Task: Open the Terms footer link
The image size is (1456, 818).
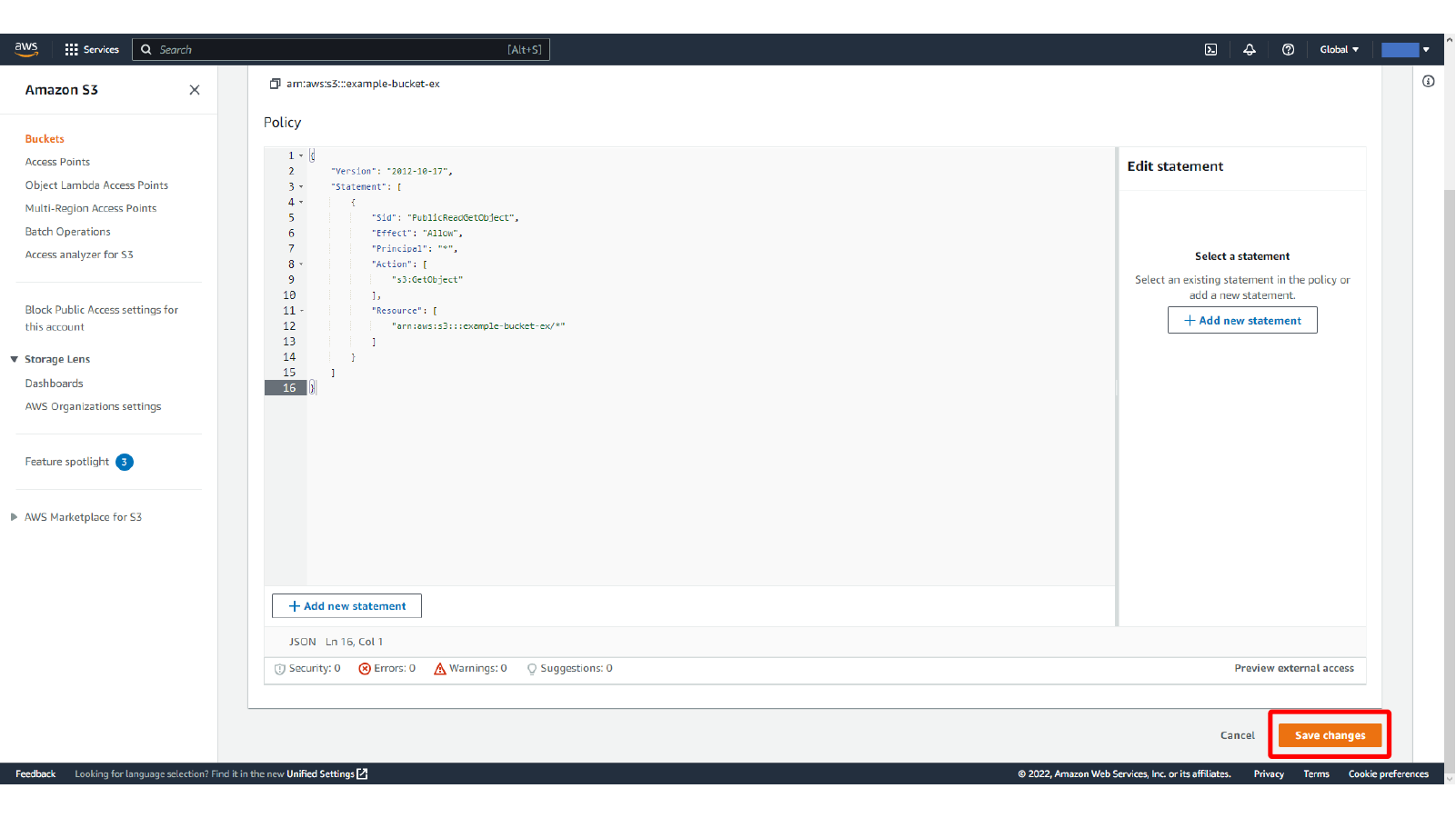Action: pos(1316,774)
